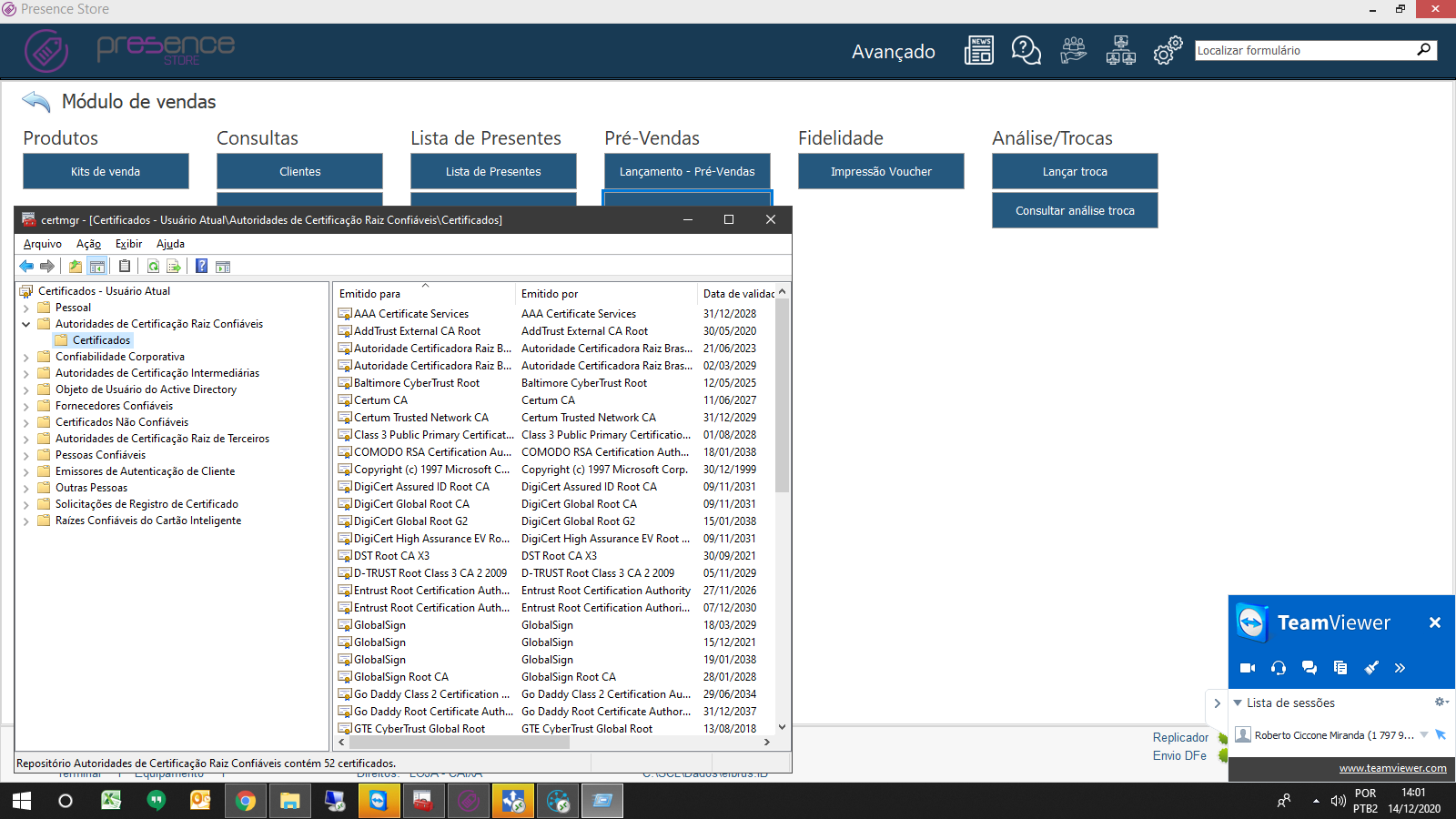The width and height of the screenshot is (1456, 819).
Task: Open TeamViewer session list gear options
Action: pyautogui.click(x=1441, y=702)
